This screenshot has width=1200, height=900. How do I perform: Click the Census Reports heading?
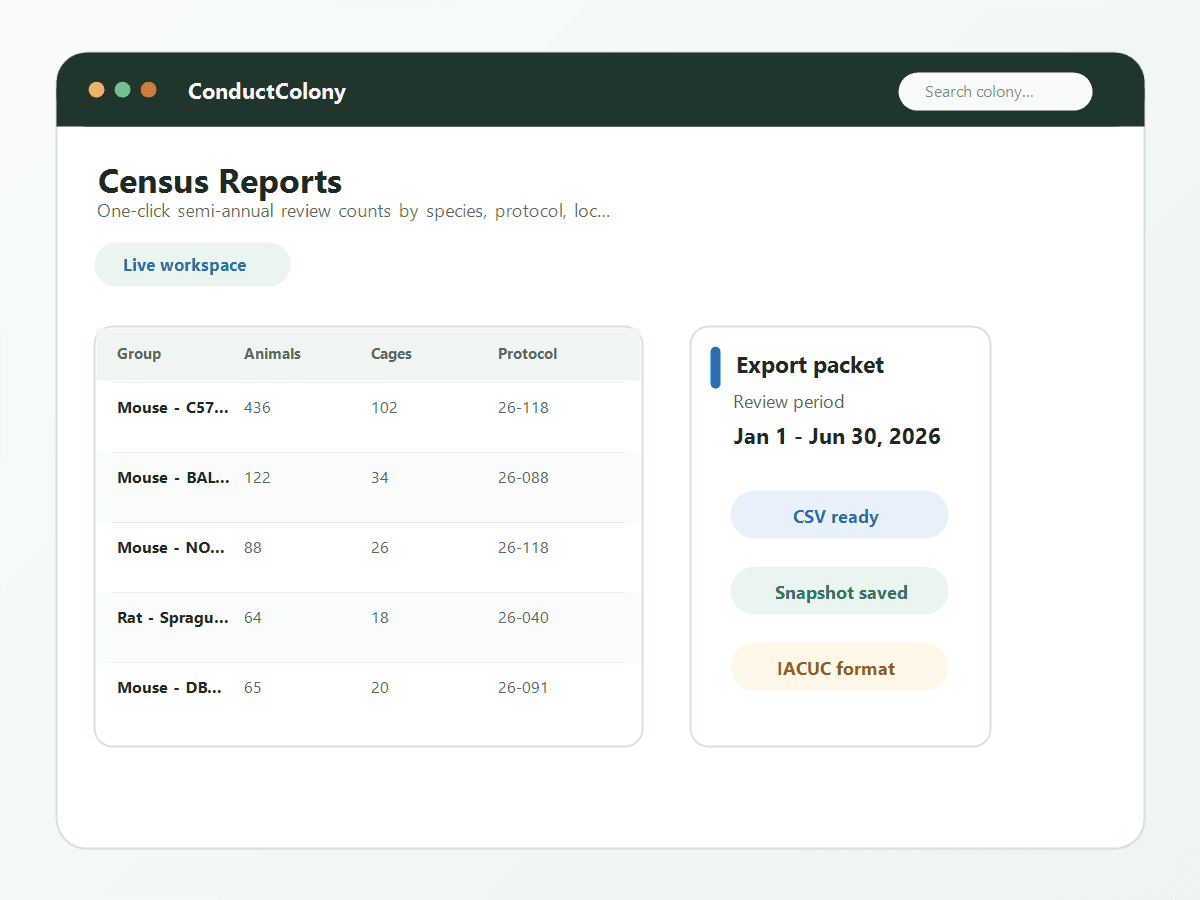(220, 182)
